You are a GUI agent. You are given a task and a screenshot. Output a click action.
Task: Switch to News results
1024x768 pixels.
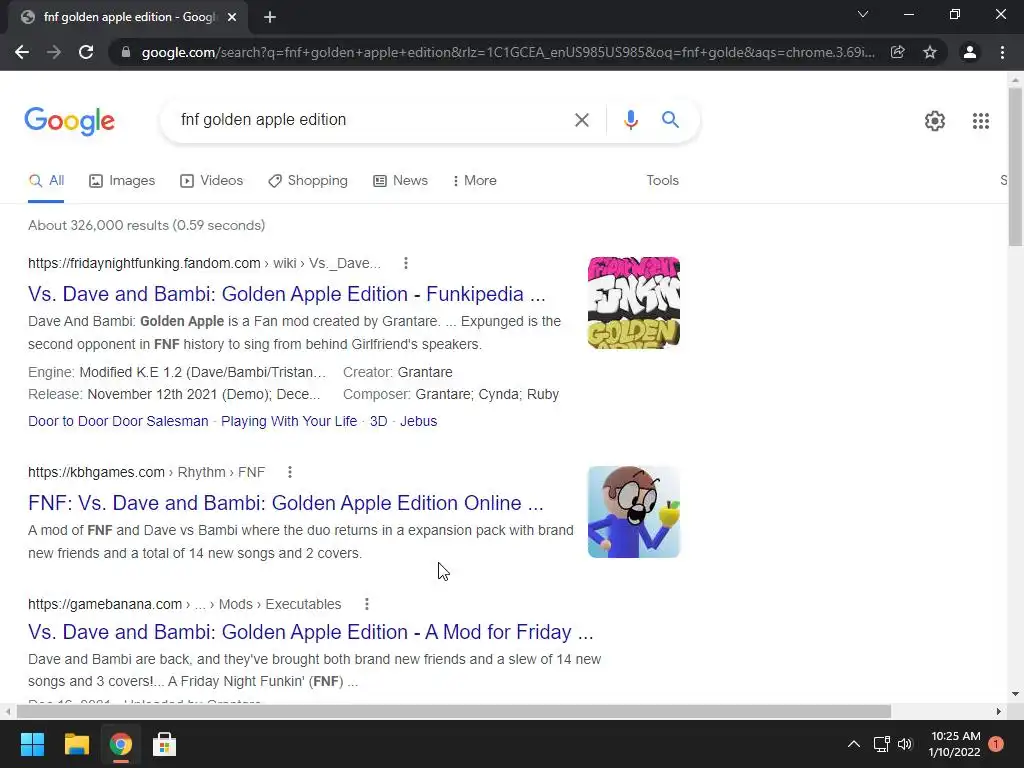click(x=400, y=181)
